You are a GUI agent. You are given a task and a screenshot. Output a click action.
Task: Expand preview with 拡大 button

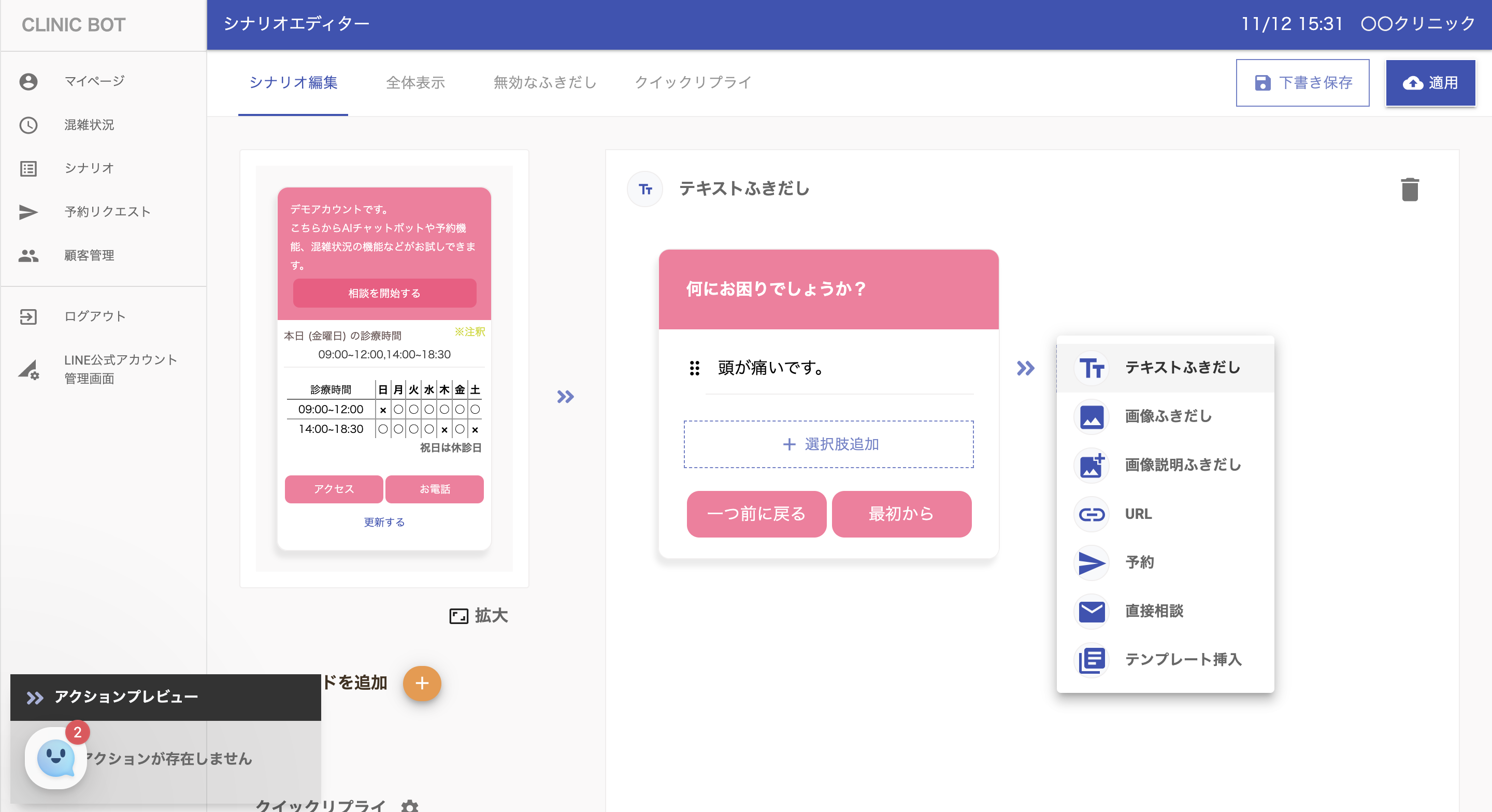coord(478,615)
